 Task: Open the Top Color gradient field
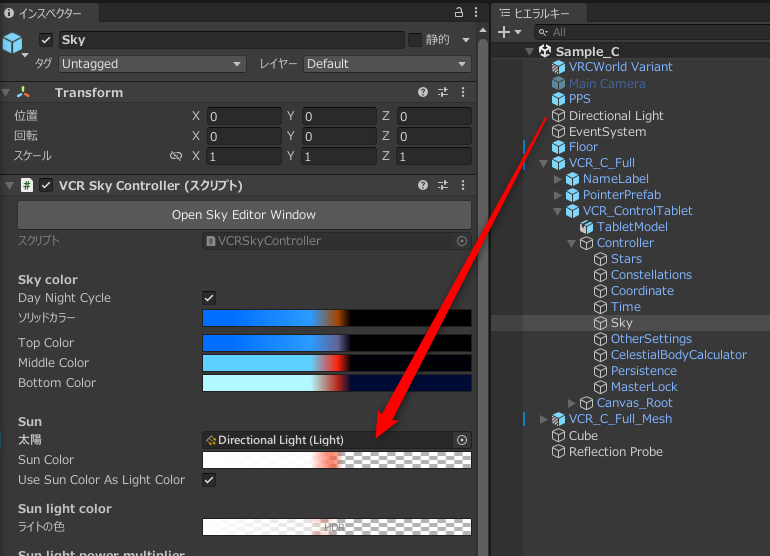pyautogui.click(x=337, y=343)
